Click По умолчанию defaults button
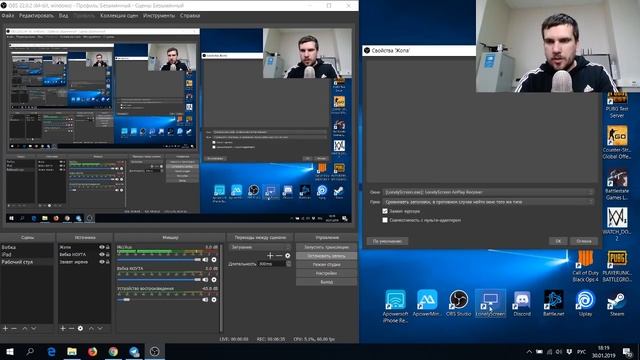 tap(387, 241)
